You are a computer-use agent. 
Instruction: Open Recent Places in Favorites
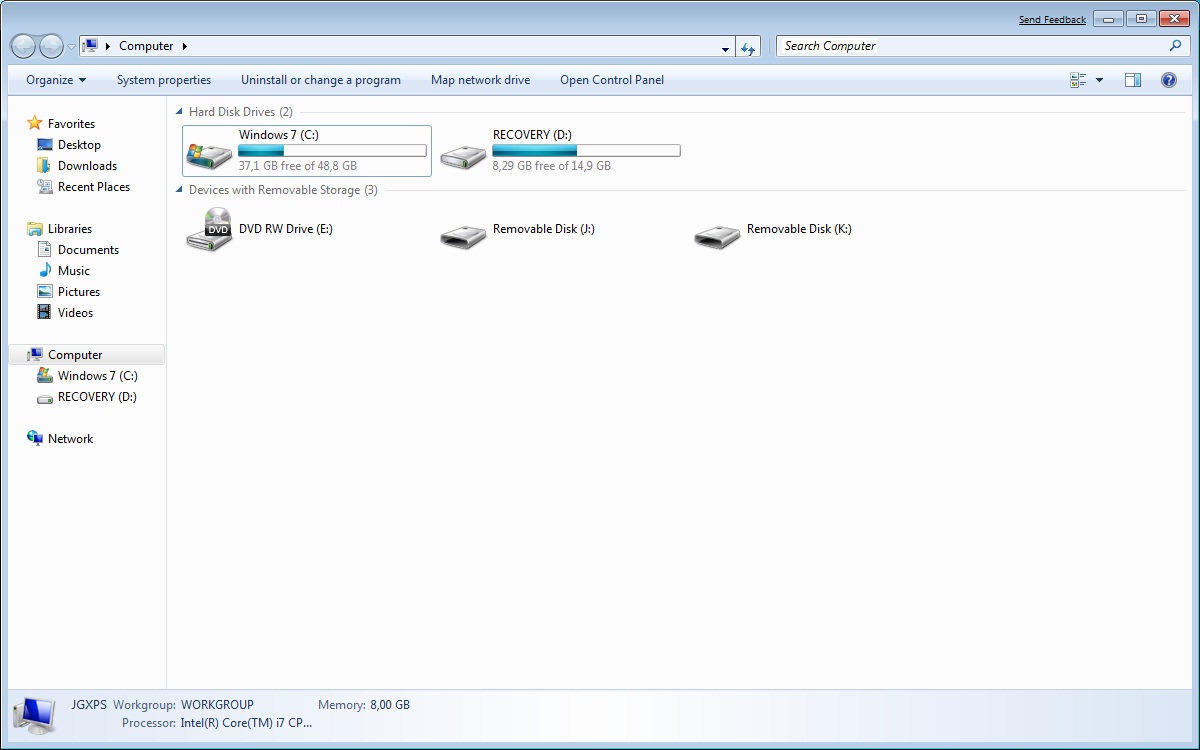click(94, 187)
